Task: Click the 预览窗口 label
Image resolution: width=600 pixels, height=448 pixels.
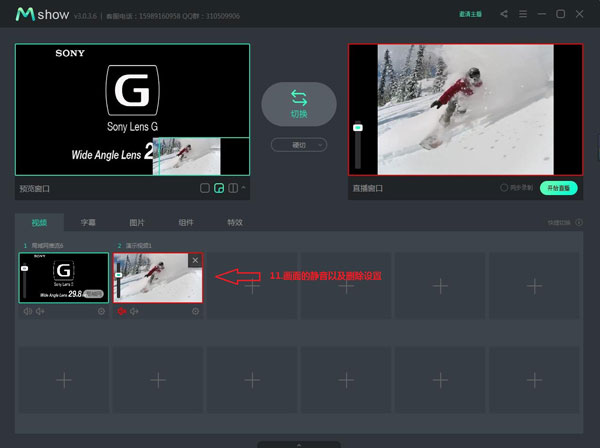Action: coord(34,189)
